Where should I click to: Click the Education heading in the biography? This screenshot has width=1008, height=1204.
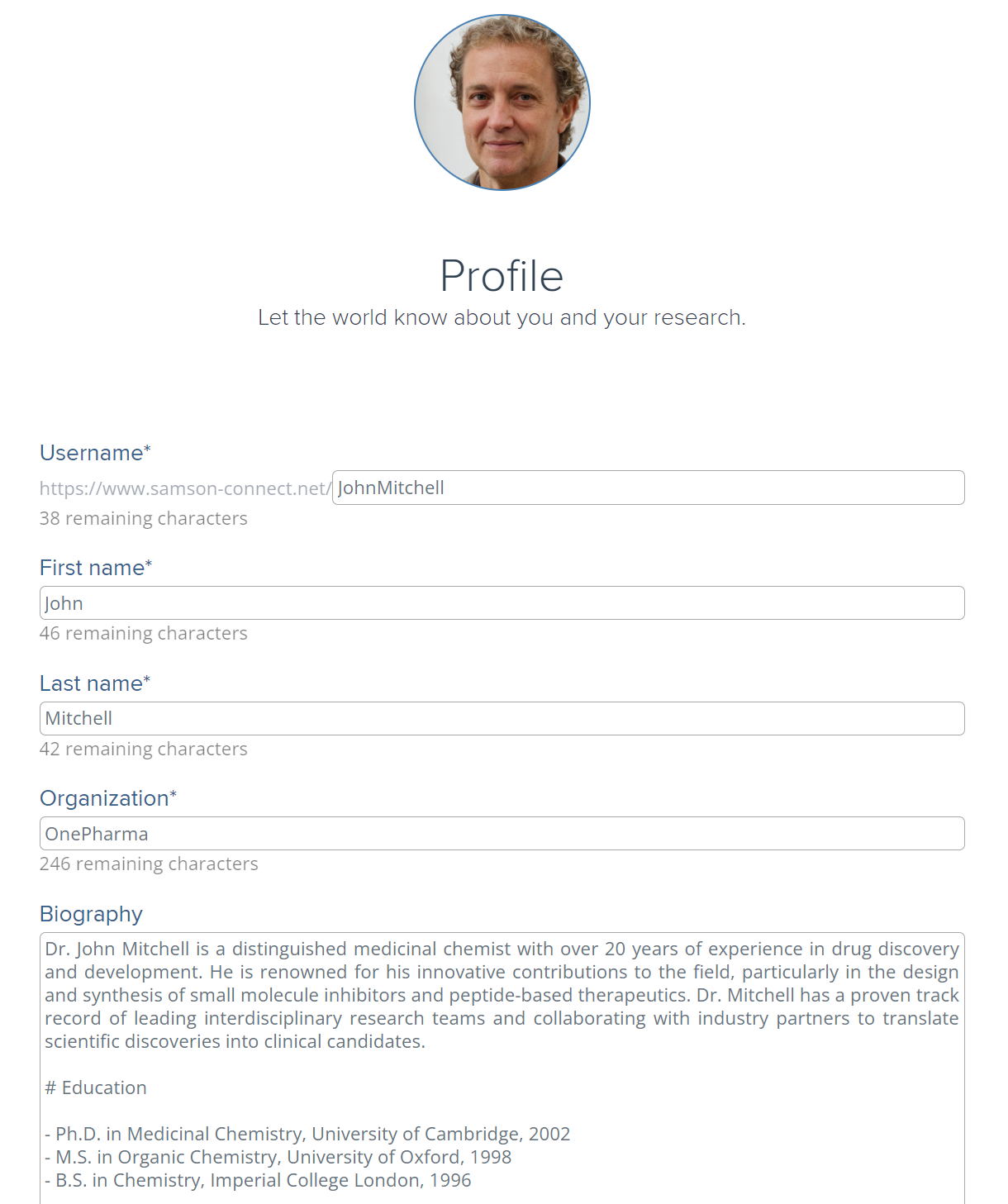click(x=96, y=1087)
